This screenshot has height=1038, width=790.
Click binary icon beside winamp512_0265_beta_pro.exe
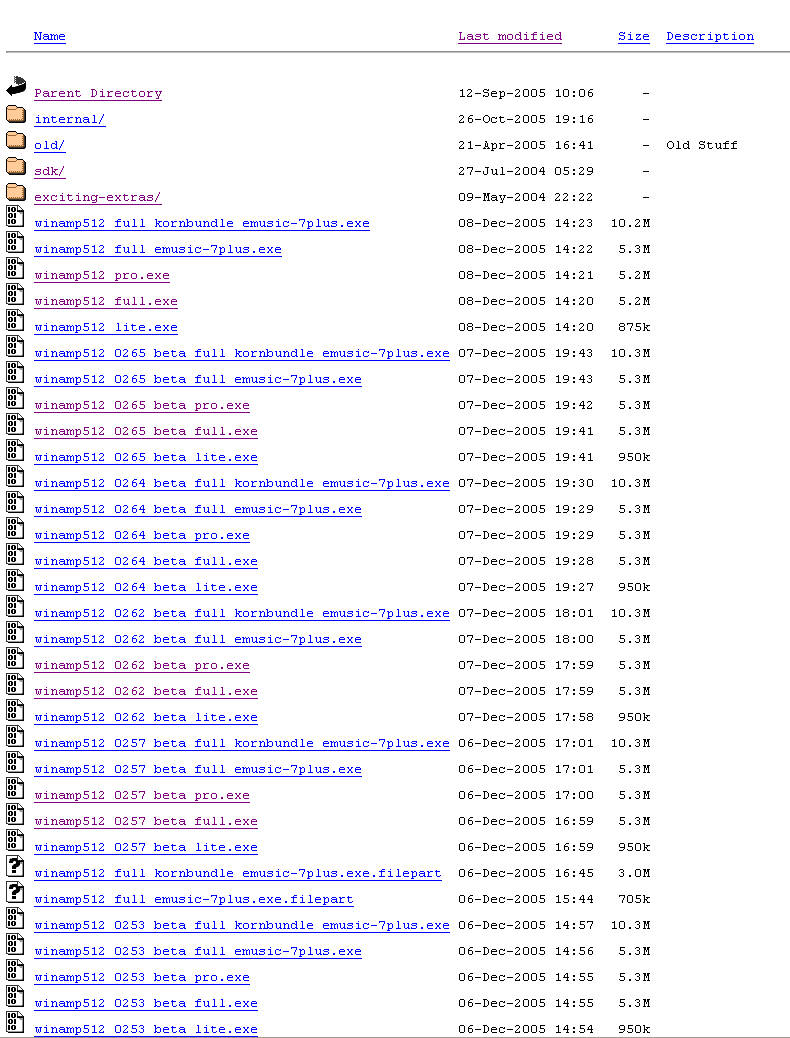pyautogui.click(x=15, y=399)
